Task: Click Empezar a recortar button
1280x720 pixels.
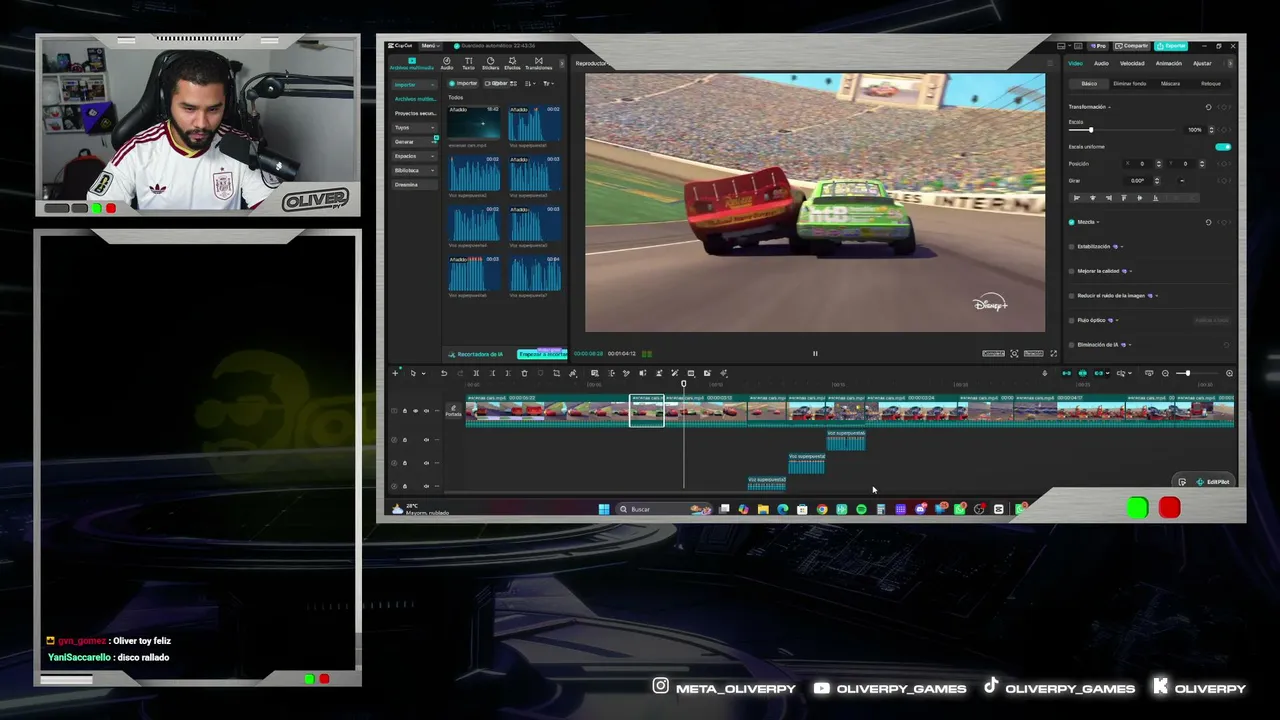Action: (542, 354)
